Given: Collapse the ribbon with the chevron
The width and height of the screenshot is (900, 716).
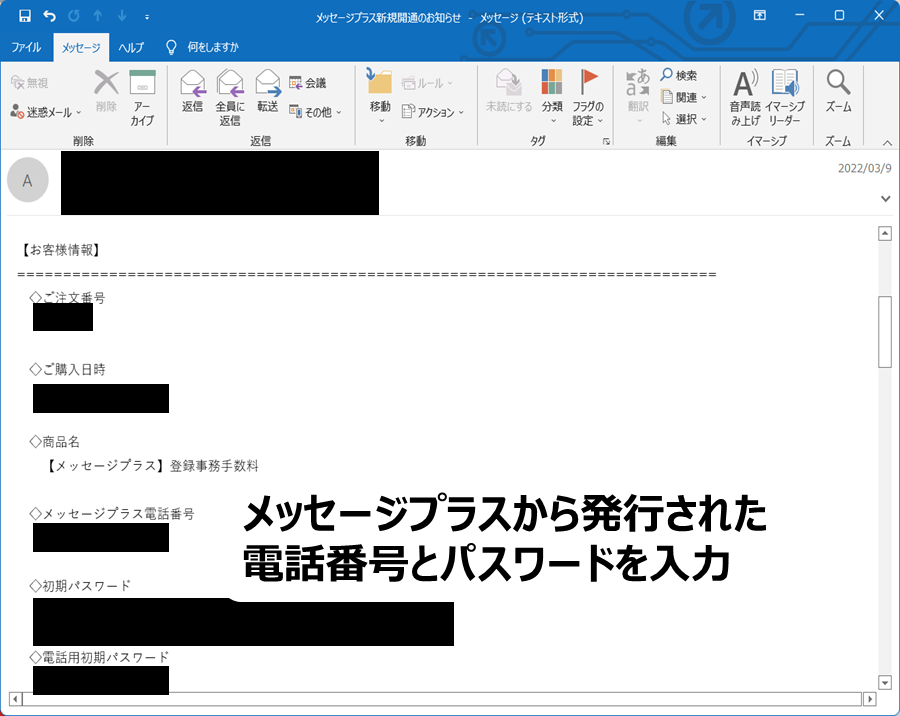Looking at the screenshot, I should point(887,142).
